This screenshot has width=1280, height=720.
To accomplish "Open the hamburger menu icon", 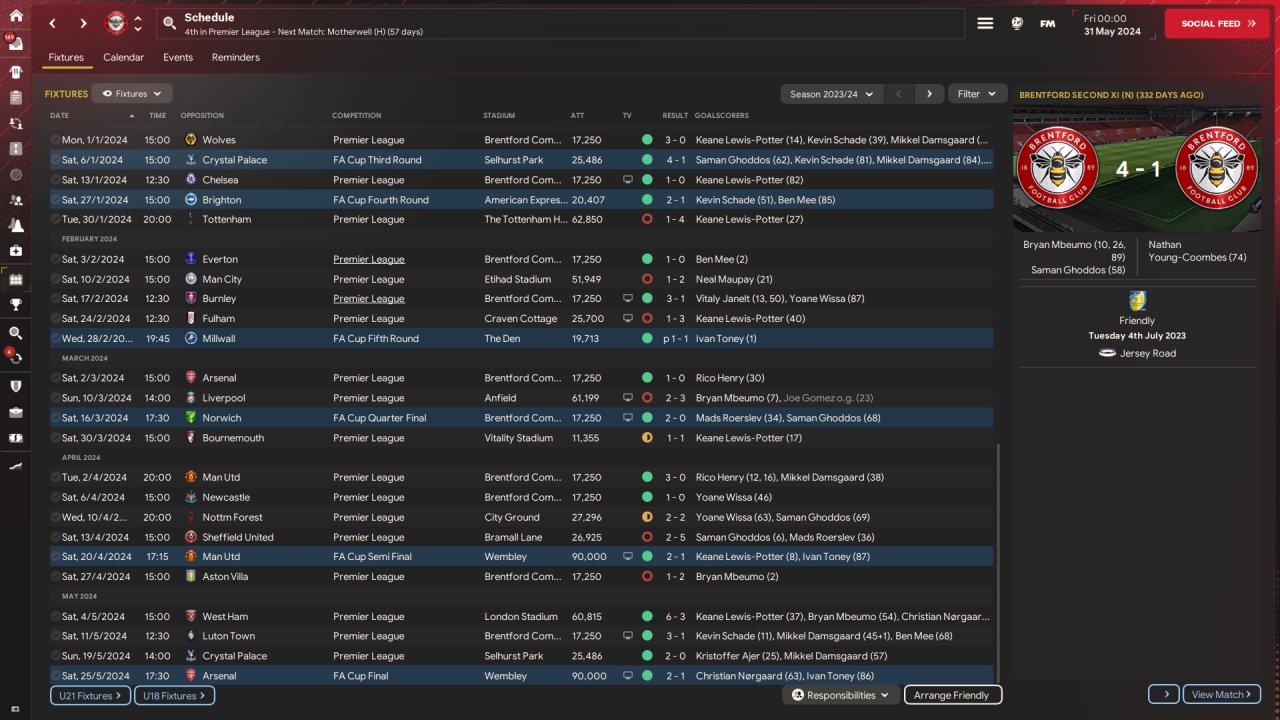I will [x=985, y=23].
